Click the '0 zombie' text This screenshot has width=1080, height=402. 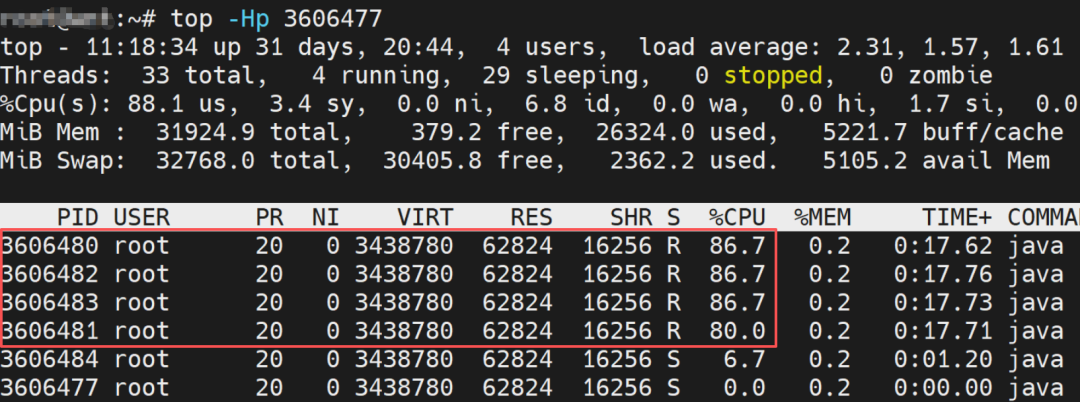pos(935,76)
